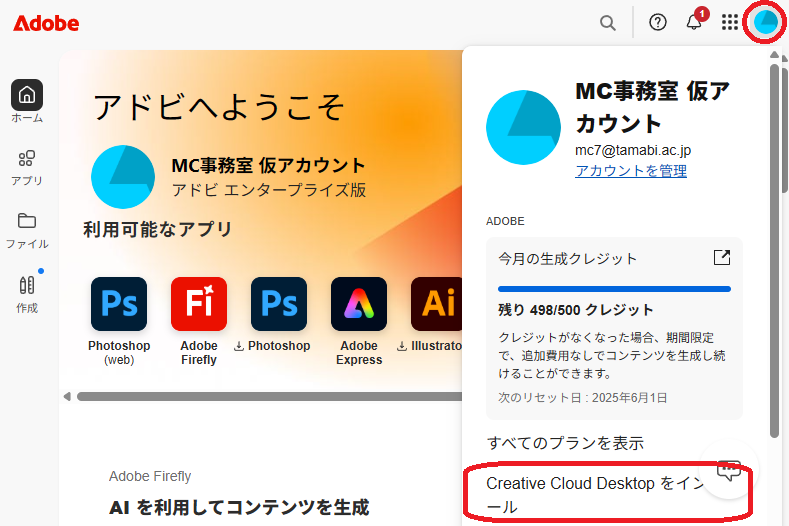Click the profile avatar in header
Image resolution: width=789 pixels, height=526 pixels.
click(x=766, y=22)
